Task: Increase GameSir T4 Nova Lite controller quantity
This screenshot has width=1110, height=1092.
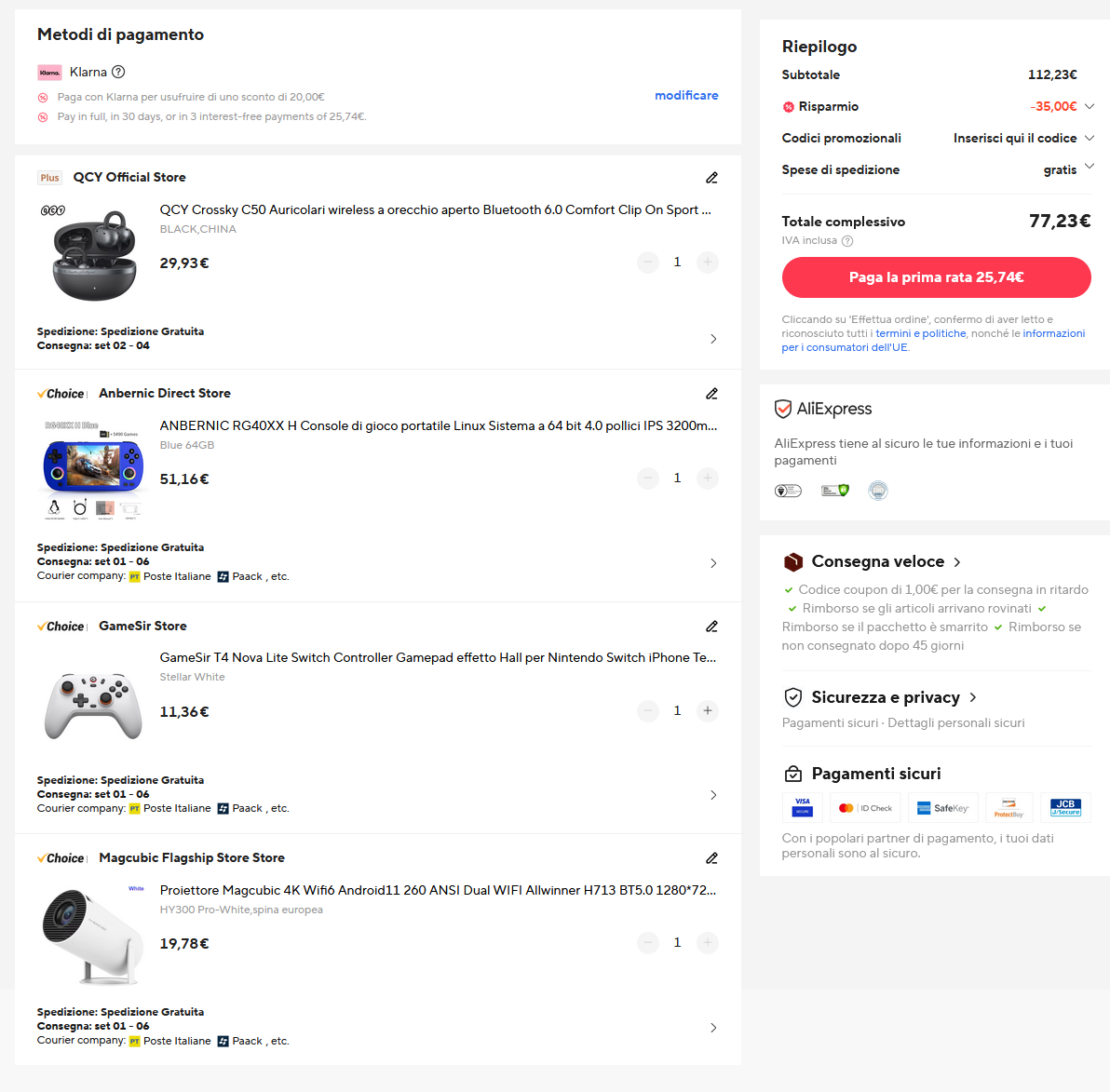Action: [708, 711]
